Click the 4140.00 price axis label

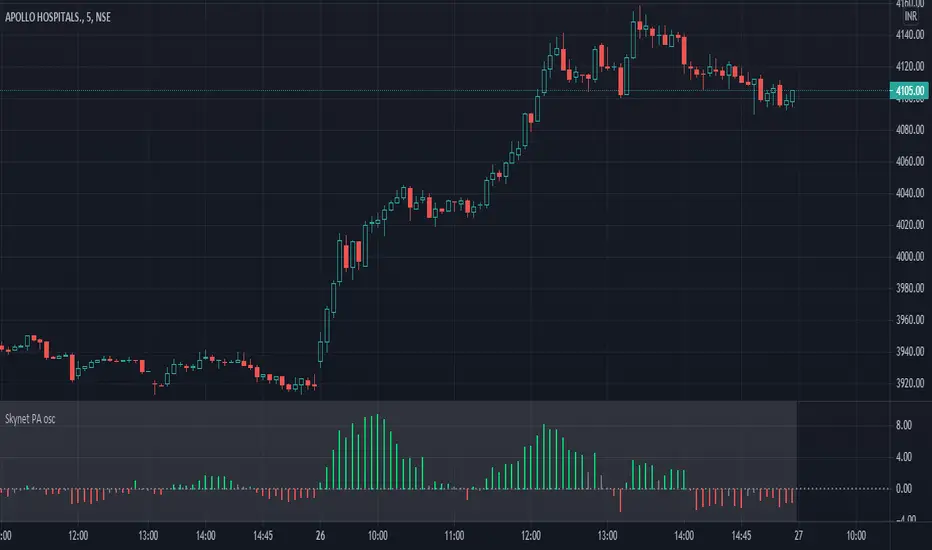pos(909,35)
